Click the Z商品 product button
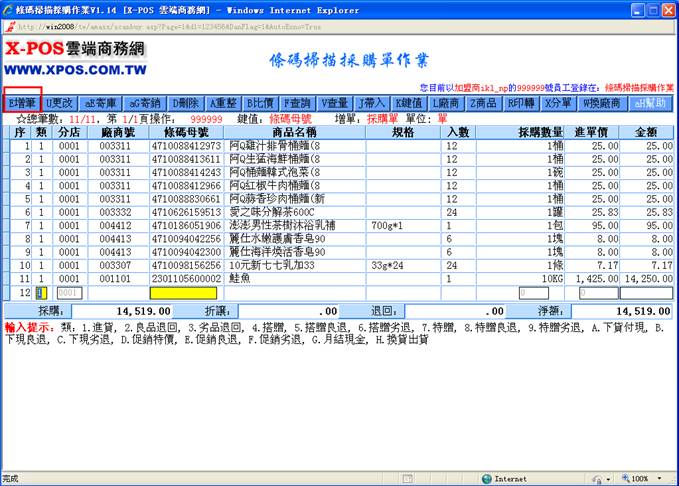 [x=486, y=103]
